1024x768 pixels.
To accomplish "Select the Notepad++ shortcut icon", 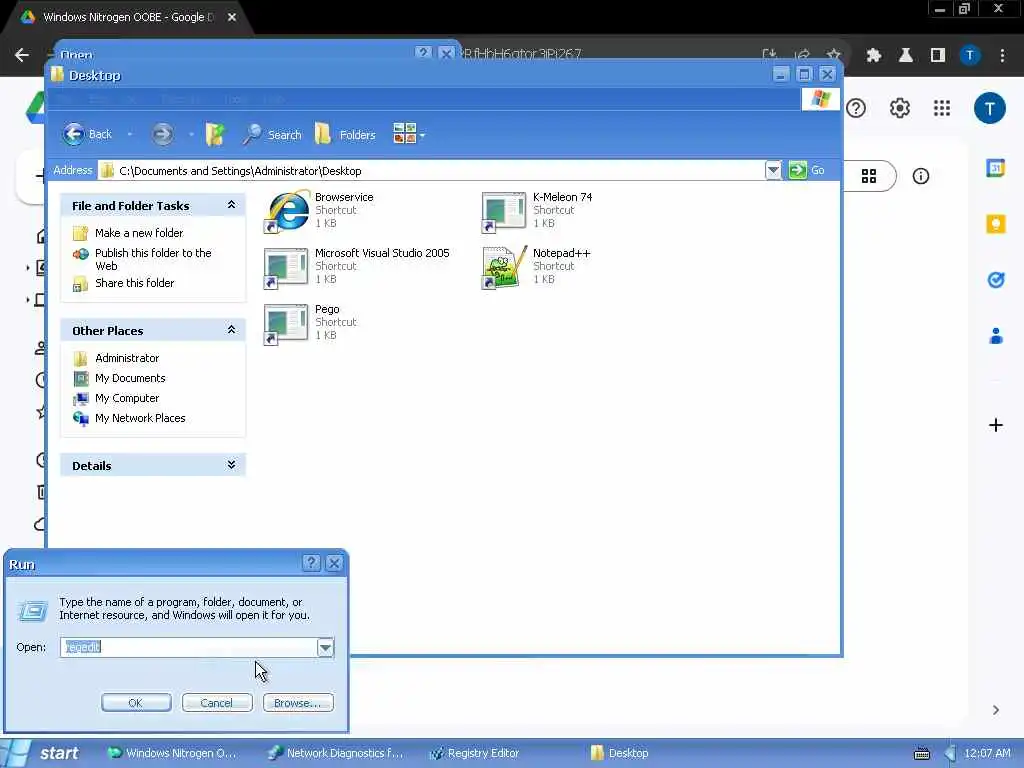I will 504,267.
